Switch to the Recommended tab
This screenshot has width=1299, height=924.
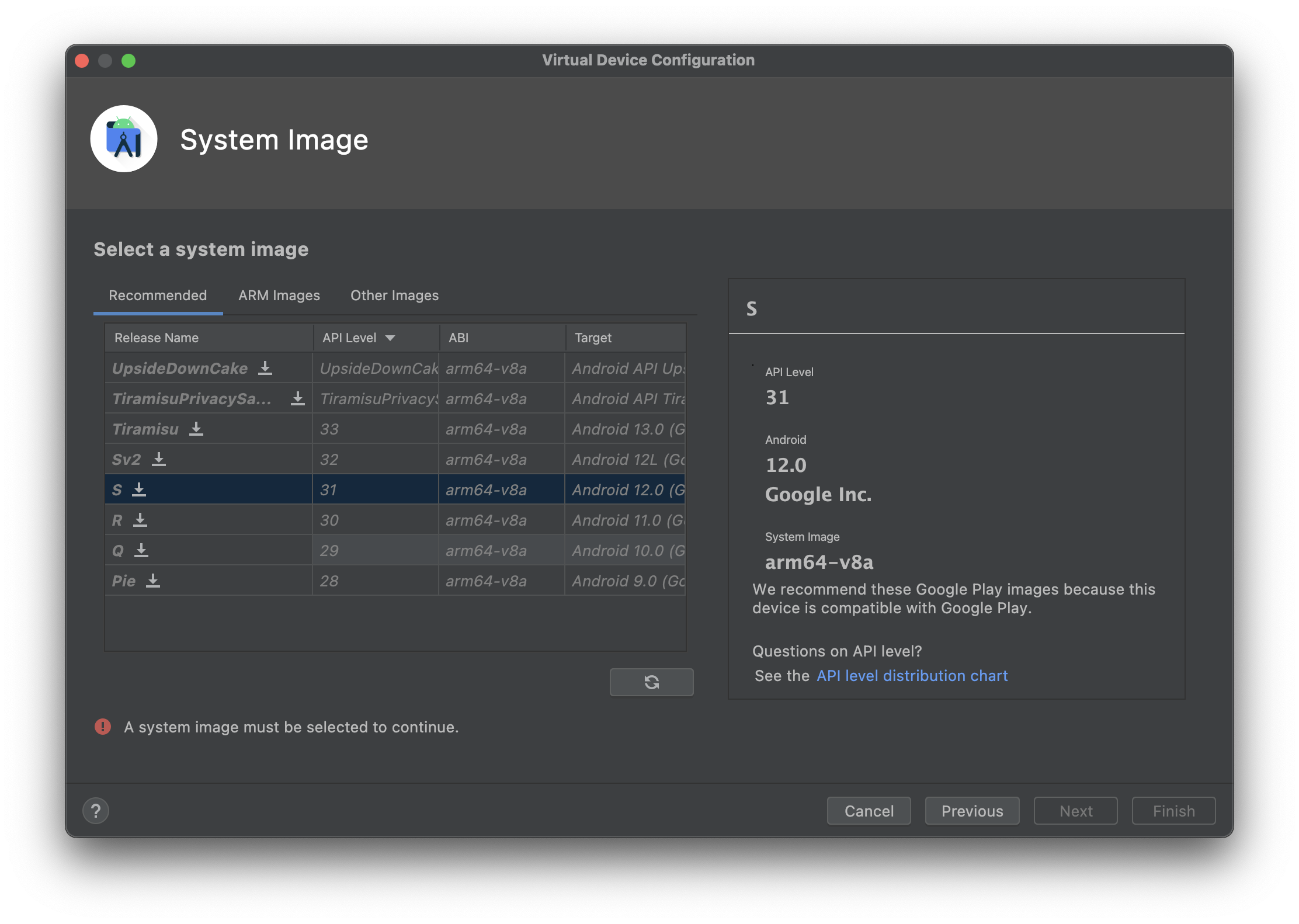pyautogui.click(x=158, y=296)
